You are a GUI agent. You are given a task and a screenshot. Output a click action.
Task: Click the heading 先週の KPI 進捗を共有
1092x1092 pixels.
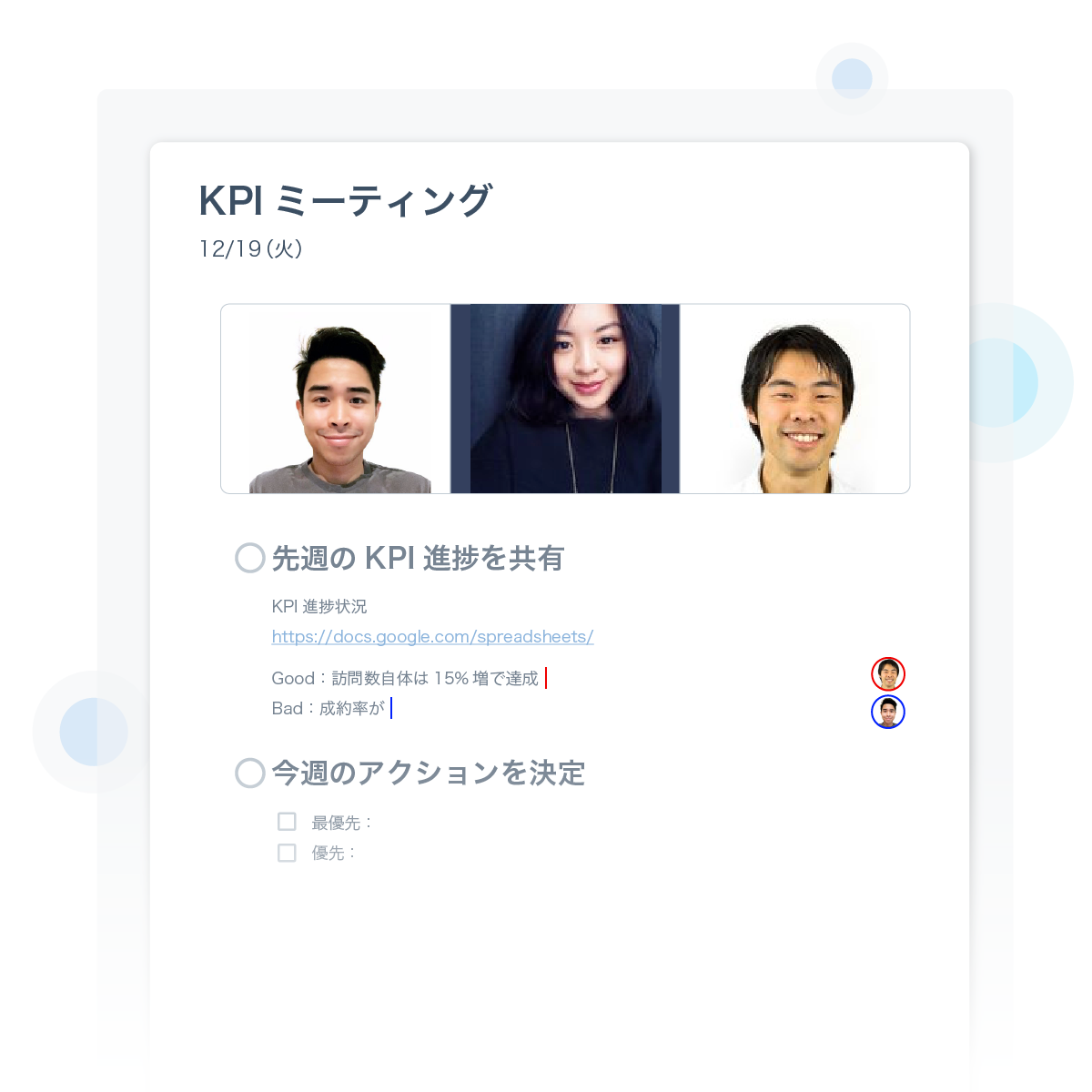[x=418, y=558]
